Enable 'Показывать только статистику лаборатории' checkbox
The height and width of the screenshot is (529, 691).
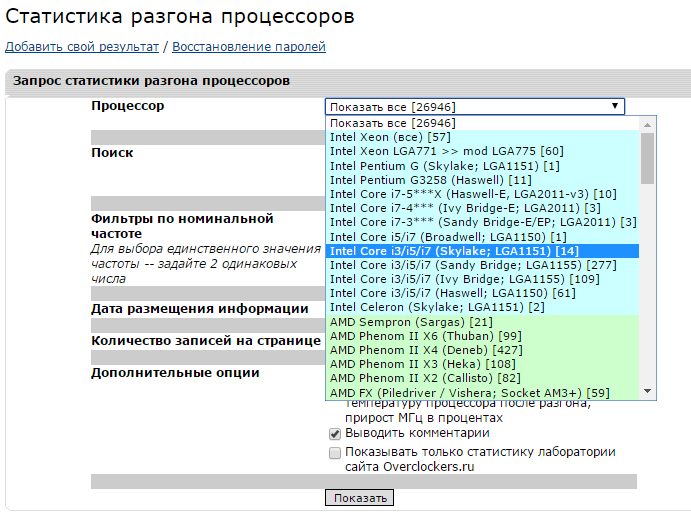pos(335,453)
